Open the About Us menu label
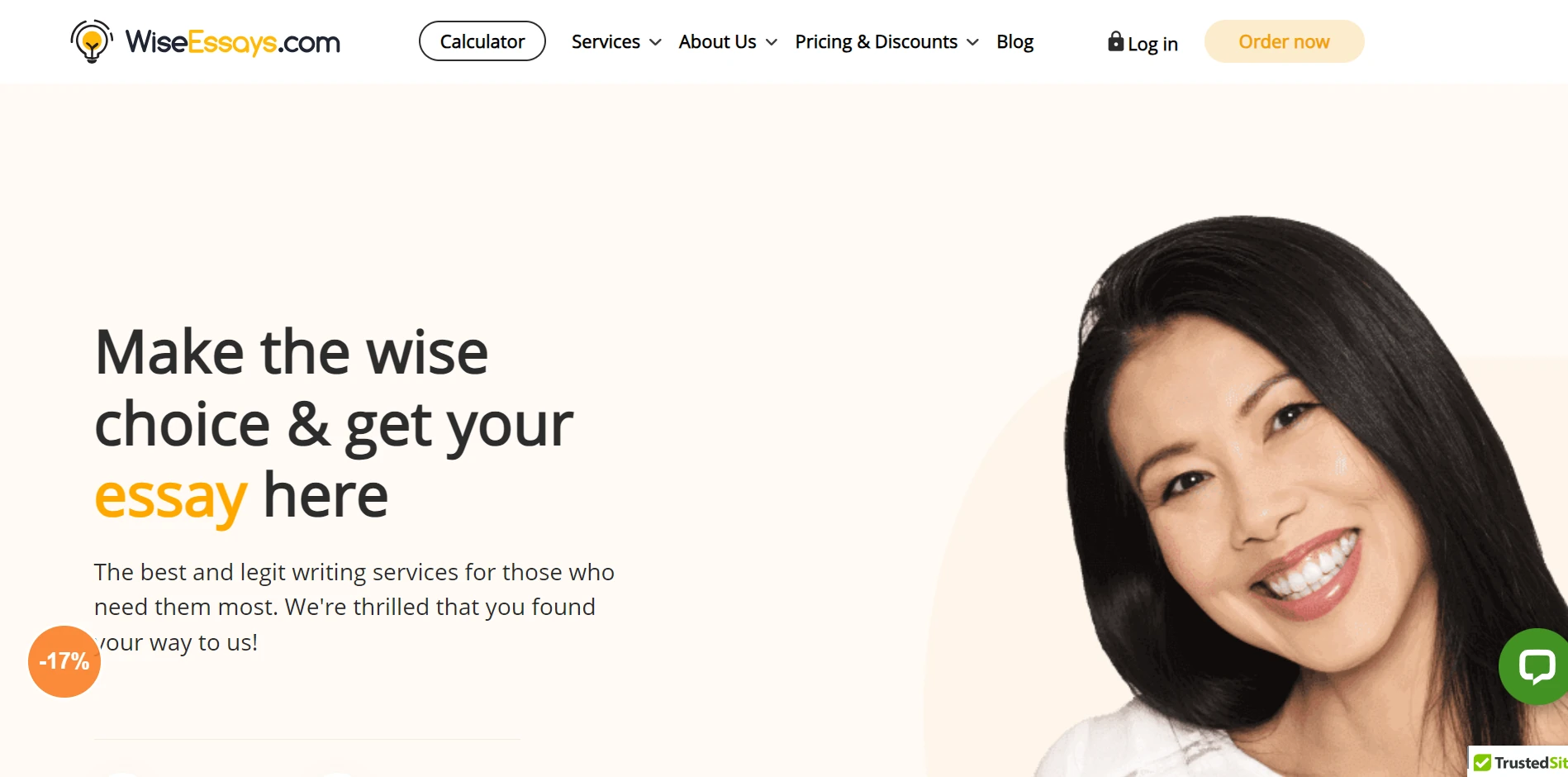Image resolution: width=1568 pixels, height=777 pixels. [717, 41]
